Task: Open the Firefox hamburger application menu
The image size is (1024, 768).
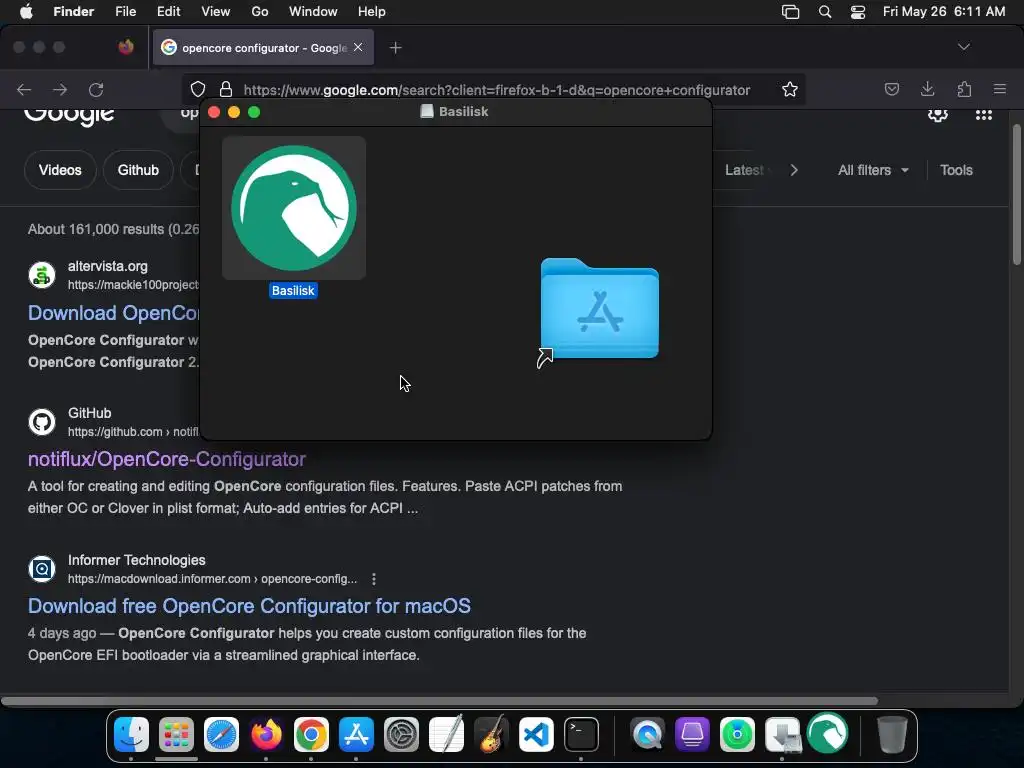Action: tap(1000, 89)
